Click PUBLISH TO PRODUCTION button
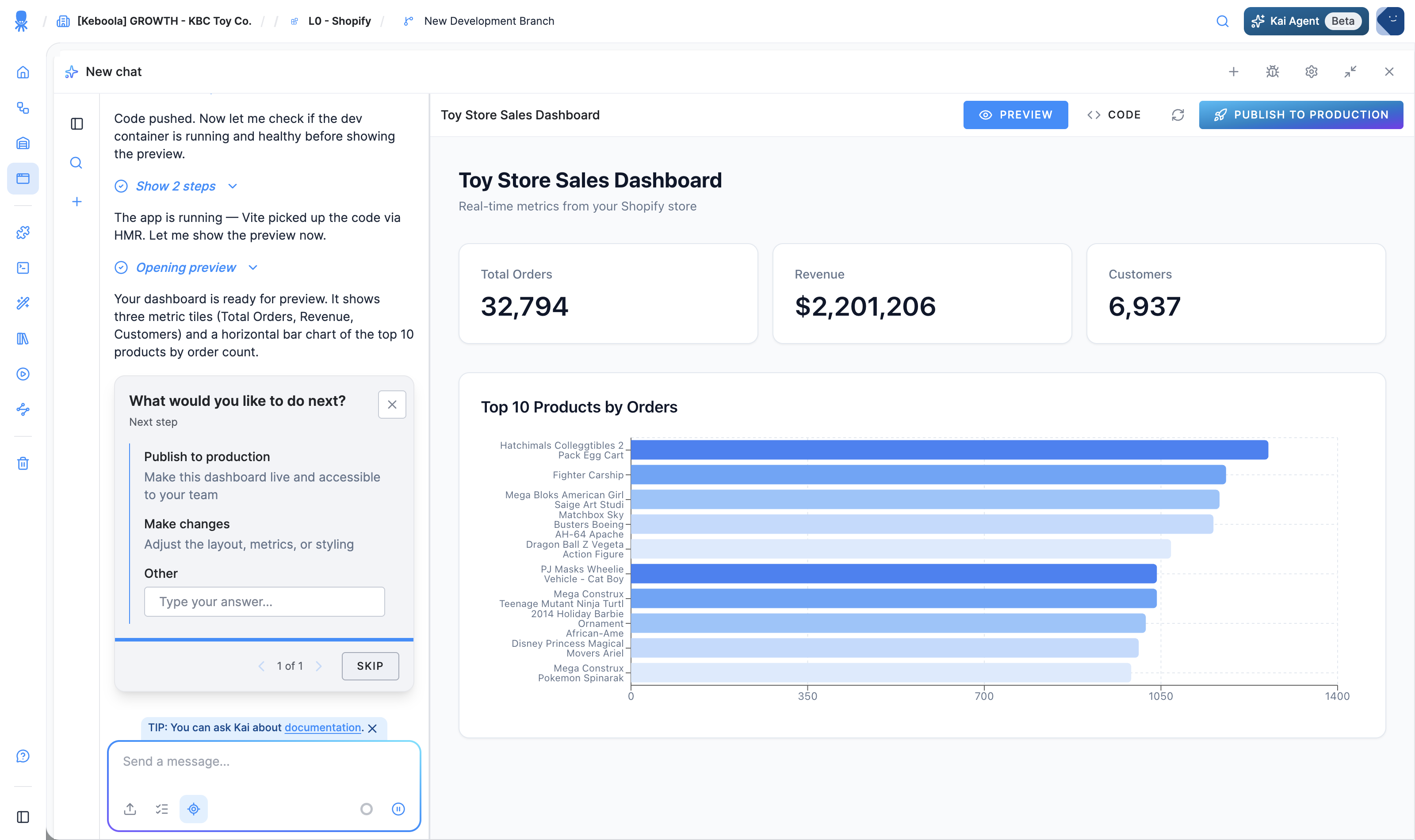1415x840 pixels. [x=1300, y=115]
